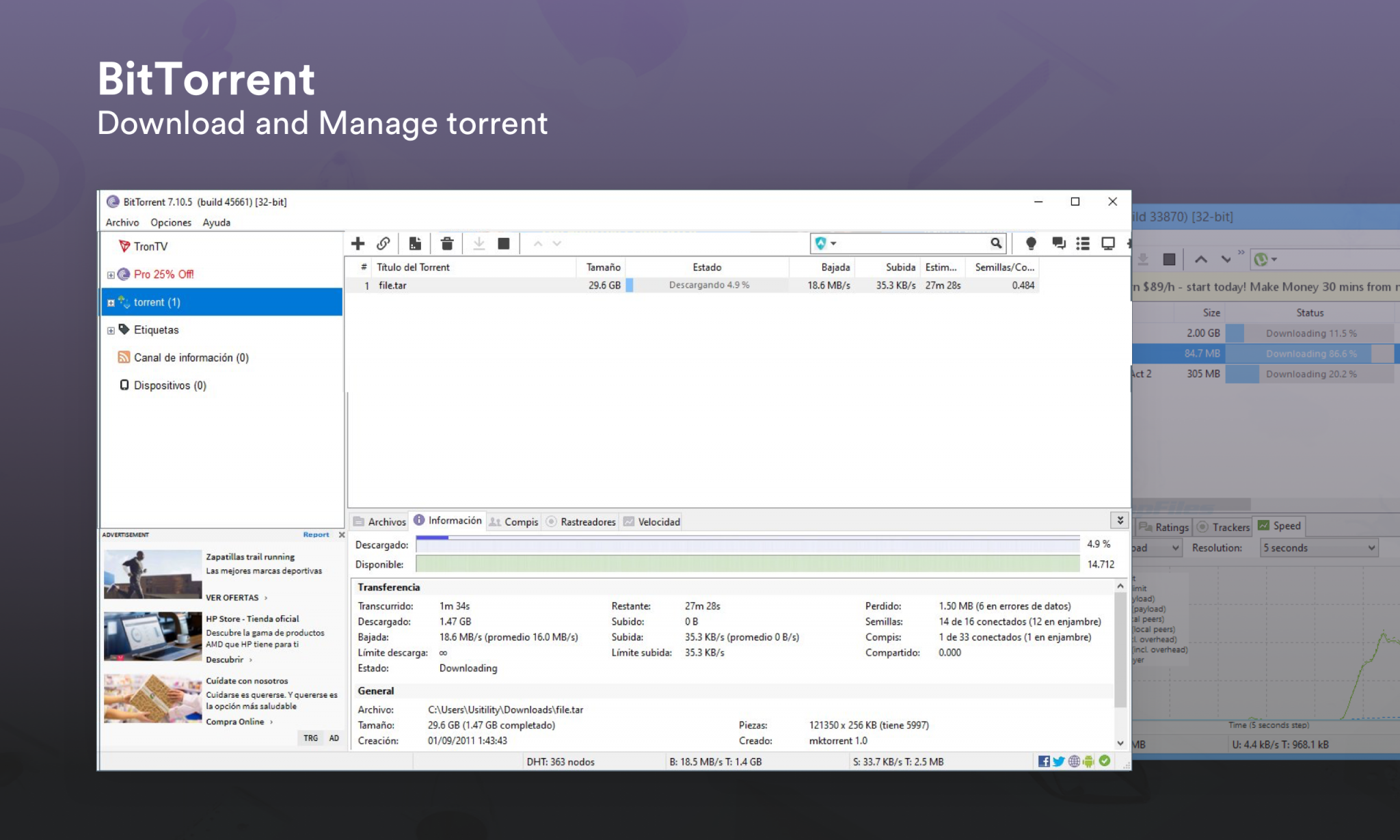
Task: Open uTorrent search dropdown in background window
Action: pos(1265,259)
